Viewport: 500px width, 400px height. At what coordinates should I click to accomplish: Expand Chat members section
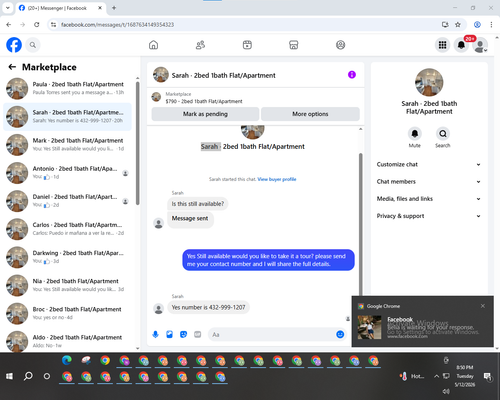click(429, 182)
